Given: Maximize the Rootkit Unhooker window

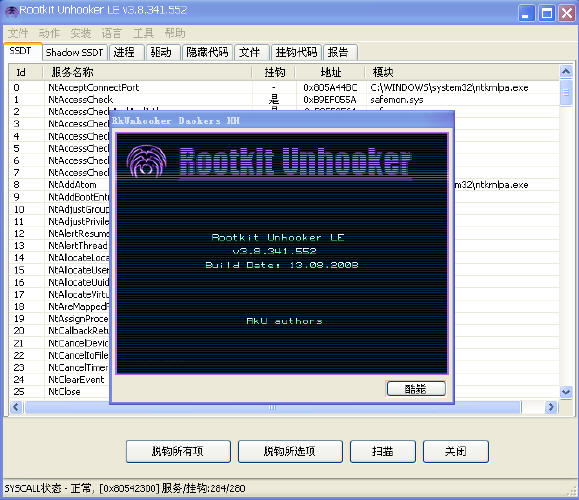Looking at the screenshot, I should pos(547,14).
